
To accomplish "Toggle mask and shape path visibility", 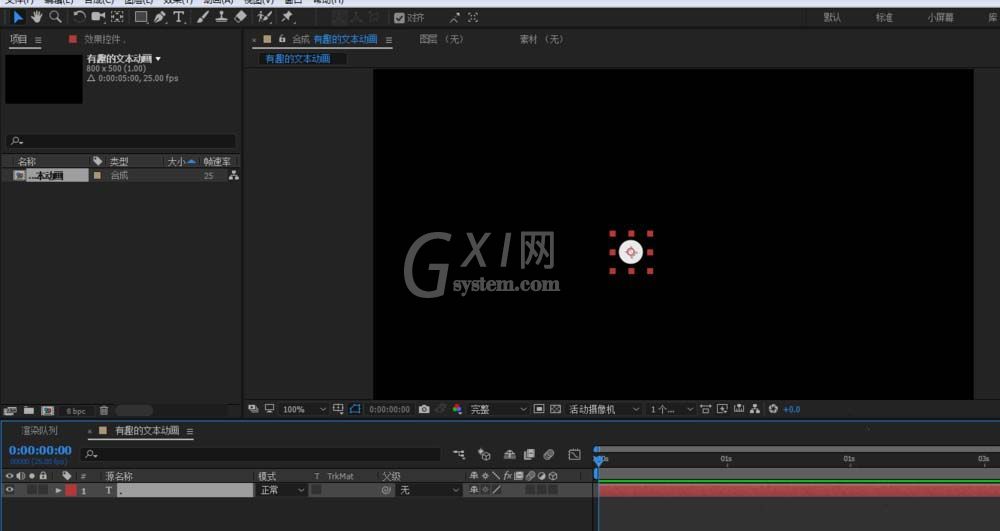I will click(355, 409).
